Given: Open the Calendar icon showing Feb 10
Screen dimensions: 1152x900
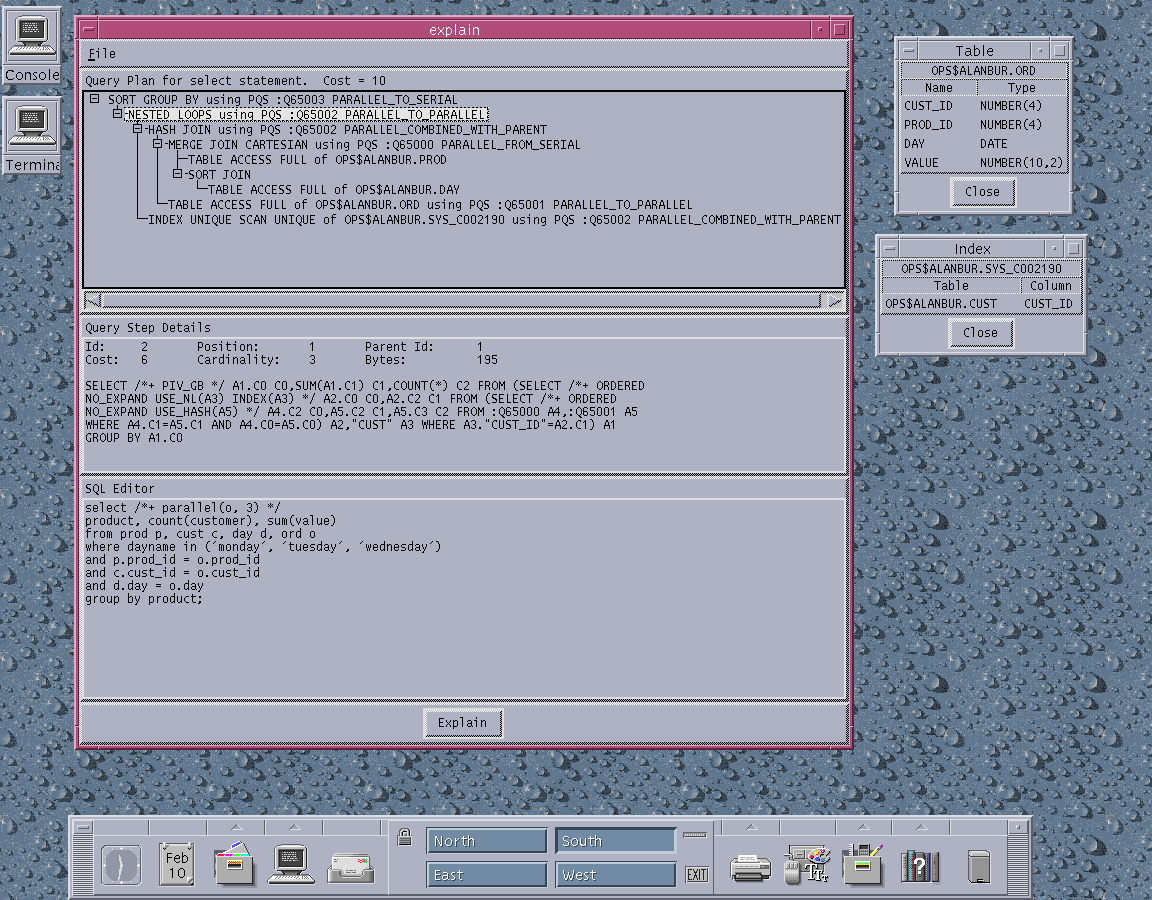Looking at the screenshot, I should [177, 863].
